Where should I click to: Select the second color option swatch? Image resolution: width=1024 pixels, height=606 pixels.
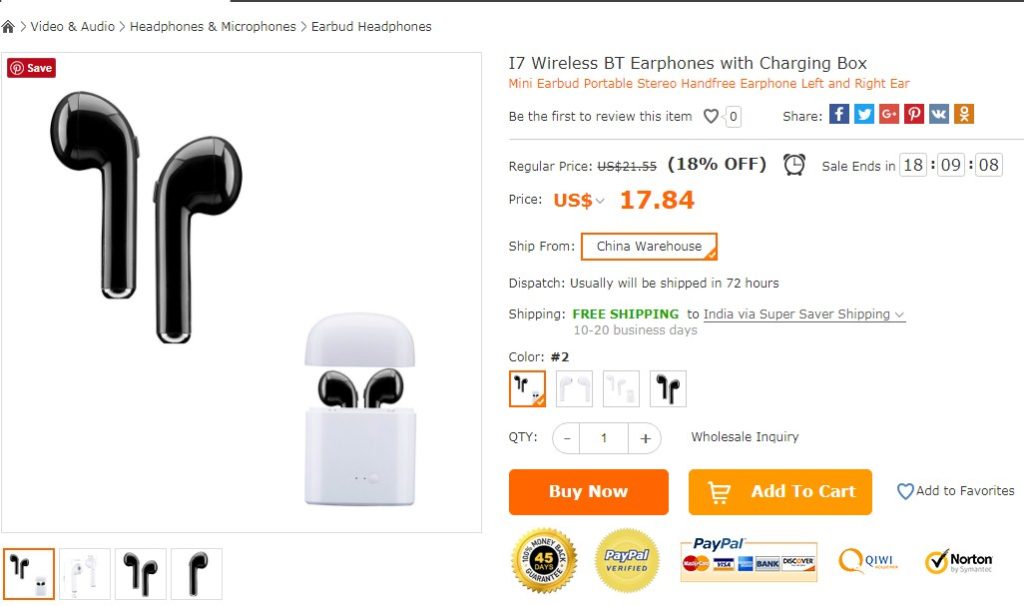[x=574, y=389]
